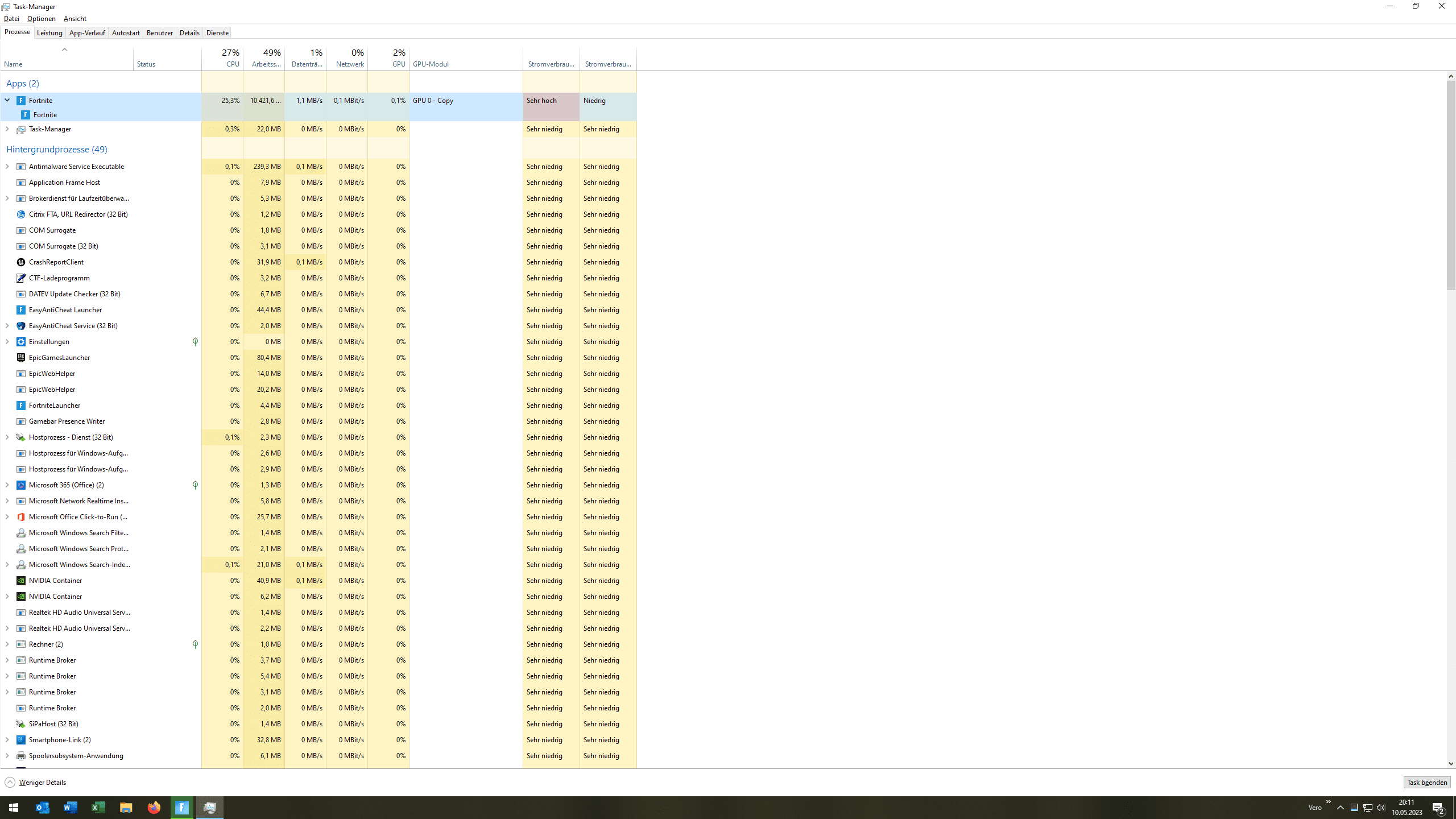Expand the Task-Manager process group
The image size is (1456, 819).
[7, 129]
